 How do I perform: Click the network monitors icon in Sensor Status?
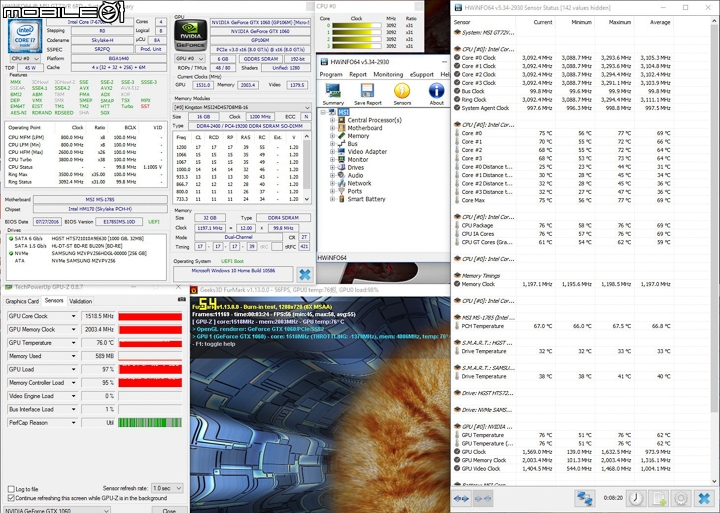pyautogui.click(x=585, y=498)
